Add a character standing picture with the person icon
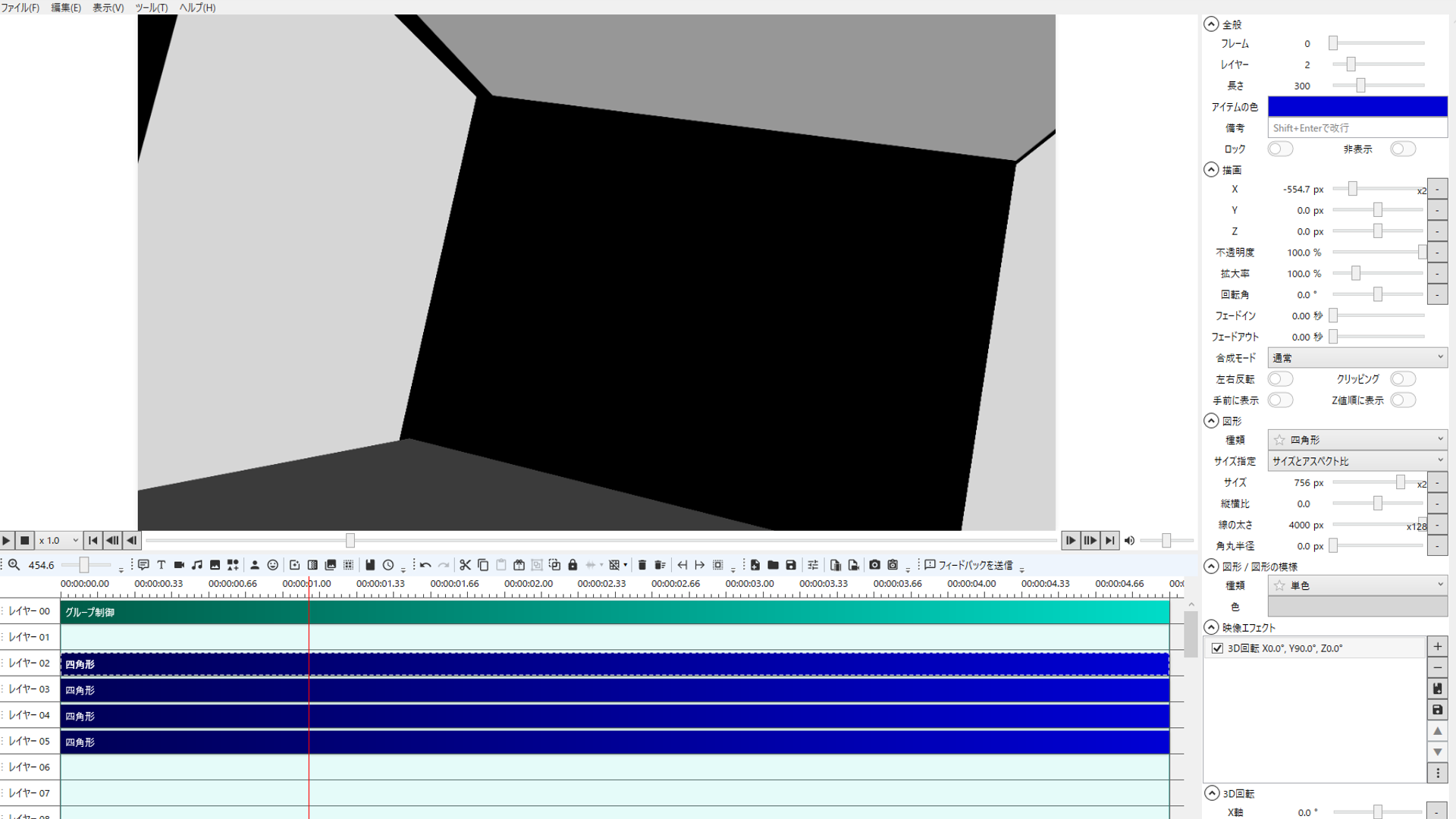The width and height of the screenshot is (1456, 819). click(255, 565)
